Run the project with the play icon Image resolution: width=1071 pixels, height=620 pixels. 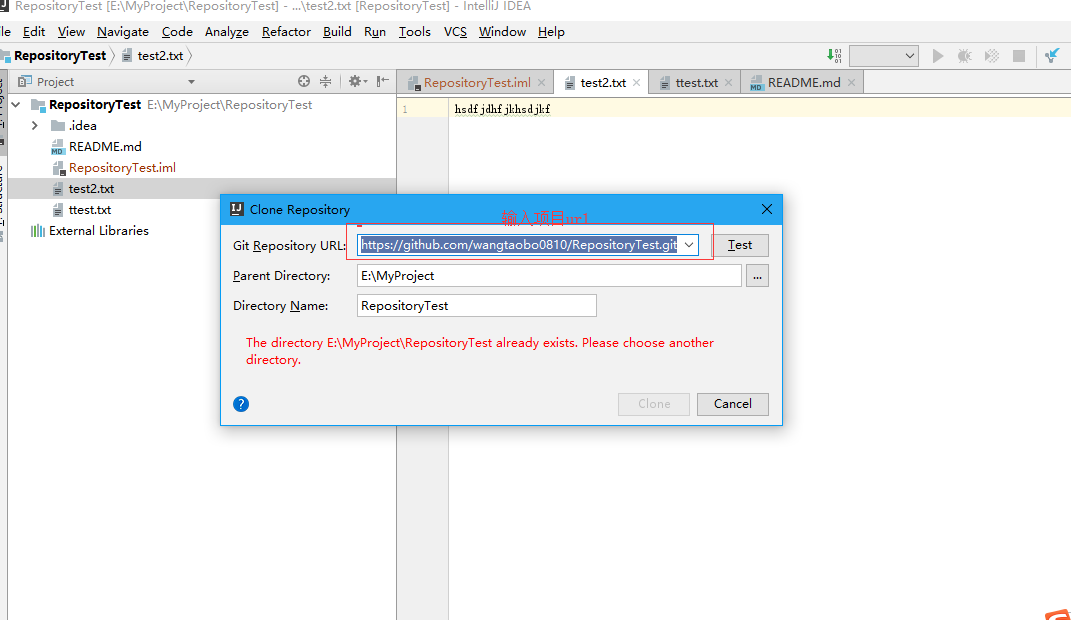[938, 56]
